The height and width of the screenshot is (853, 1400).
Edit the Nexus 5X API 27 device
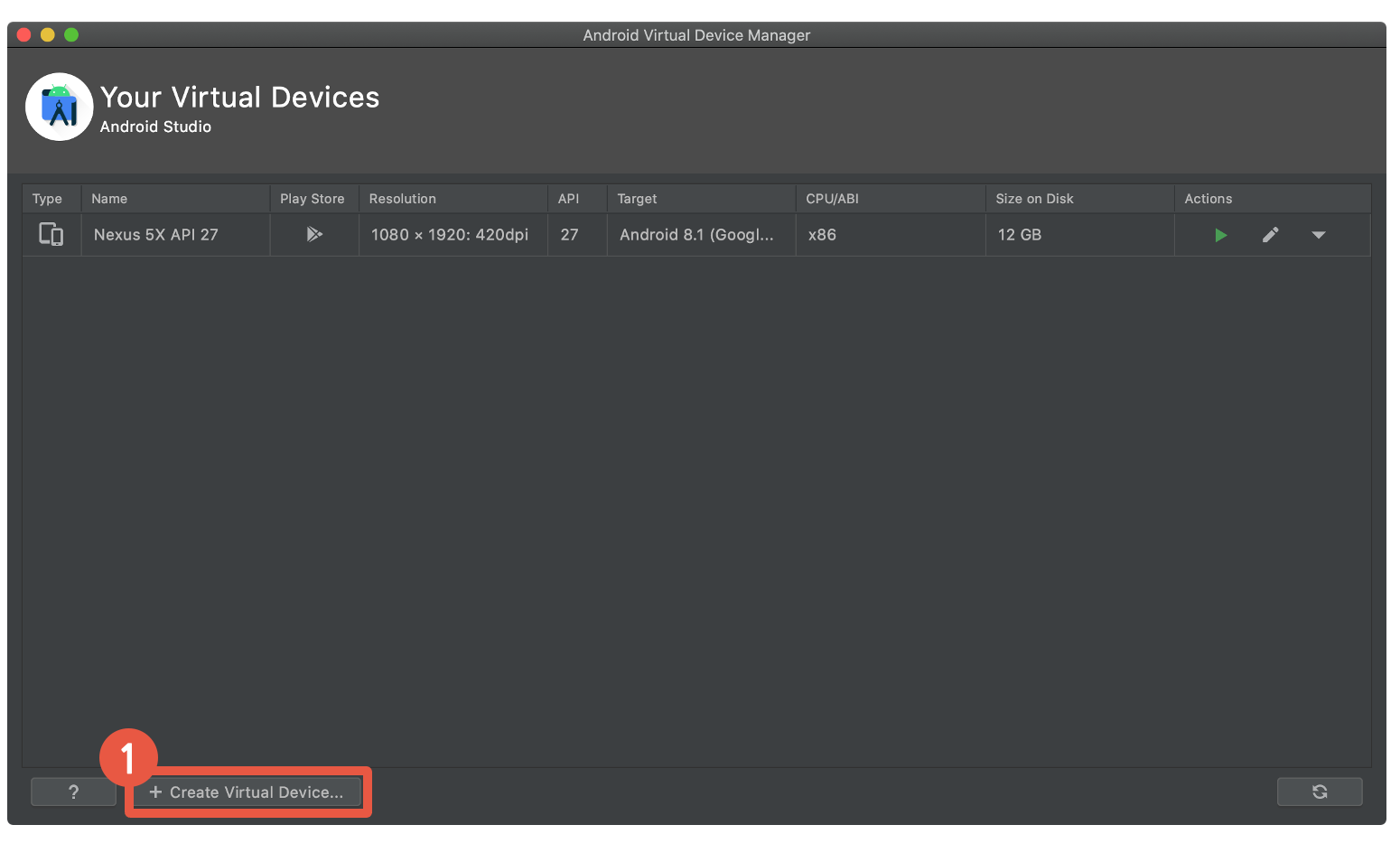(1270, 235)
